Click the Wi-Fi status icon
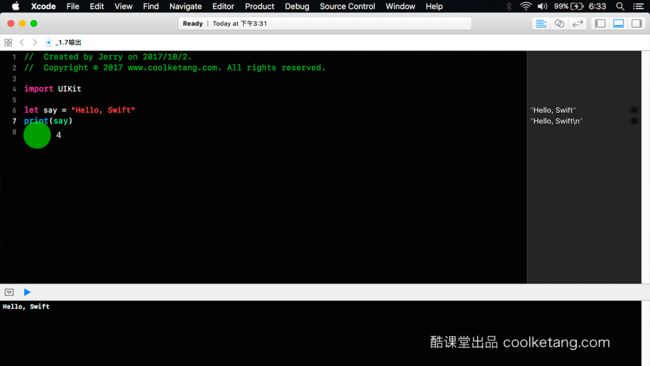650x366 pixels. 526,6
